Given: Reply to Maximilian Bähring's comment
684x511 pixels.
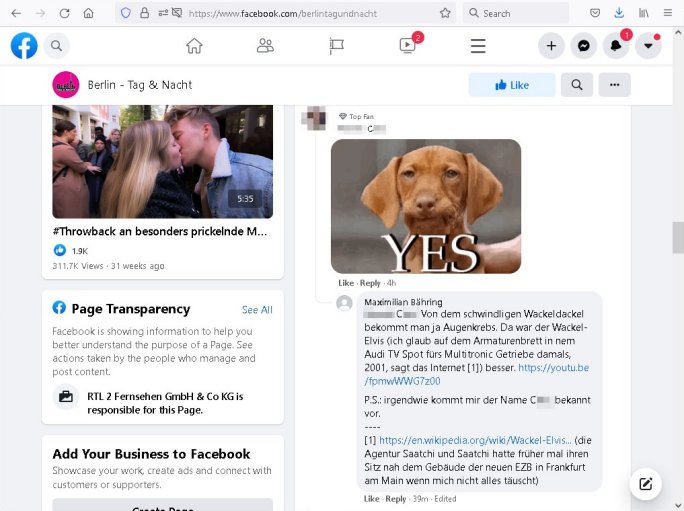Looking at the screenshot, I should [396, 499].
